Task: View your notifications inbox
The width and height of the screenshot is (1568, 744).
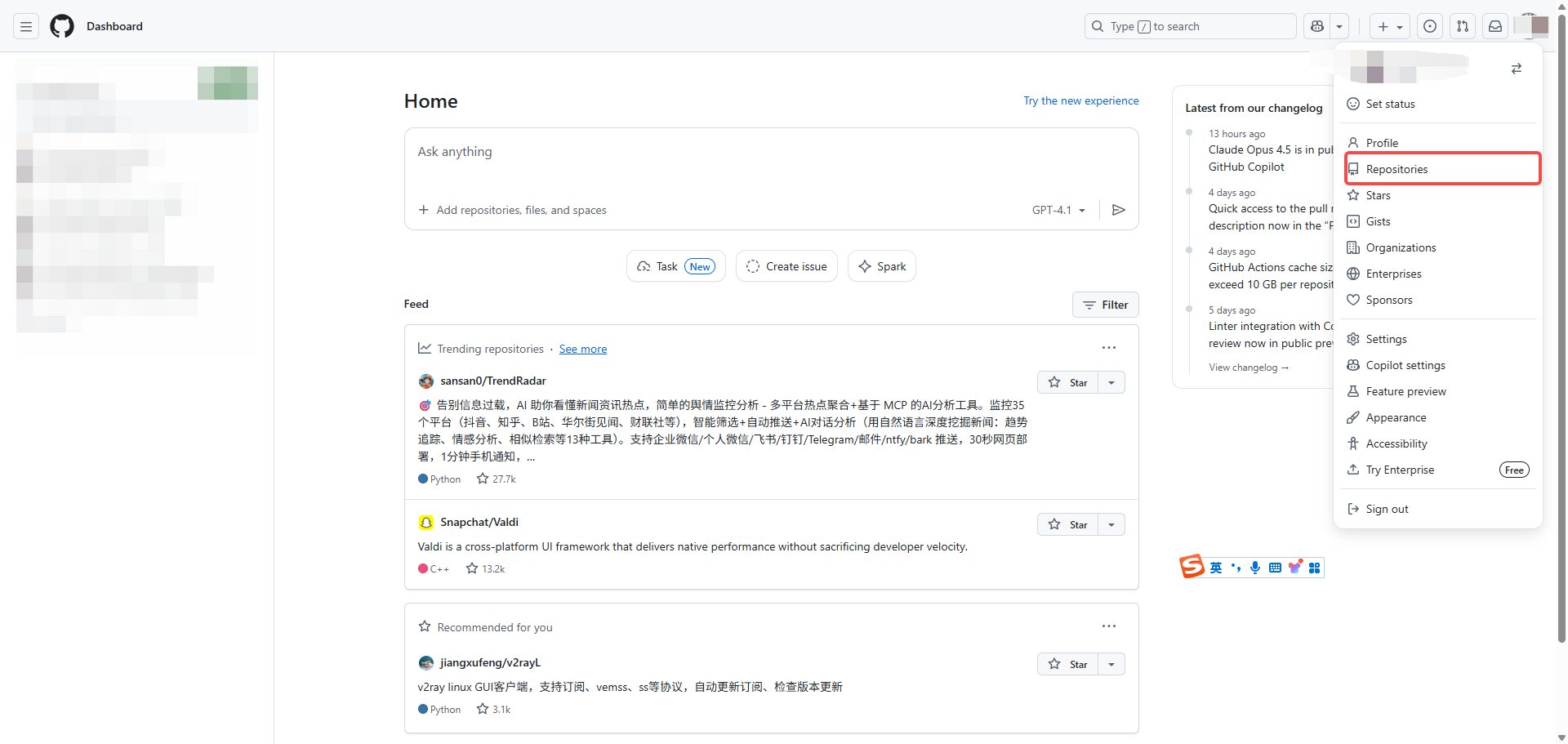Action: point(1495,26)
